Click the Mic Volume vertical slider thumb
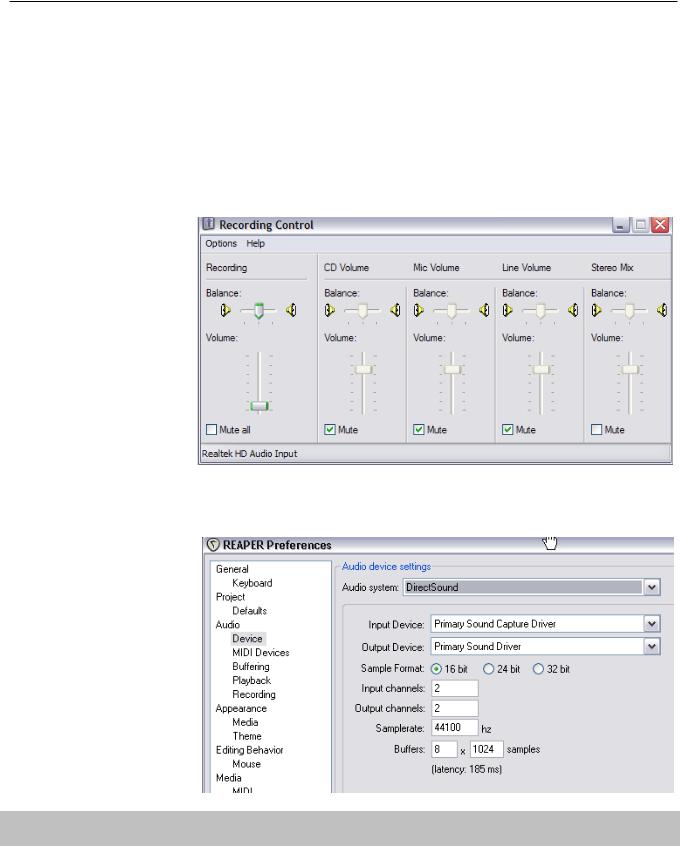This screenshot has height=846, width=680. point(452,370)
